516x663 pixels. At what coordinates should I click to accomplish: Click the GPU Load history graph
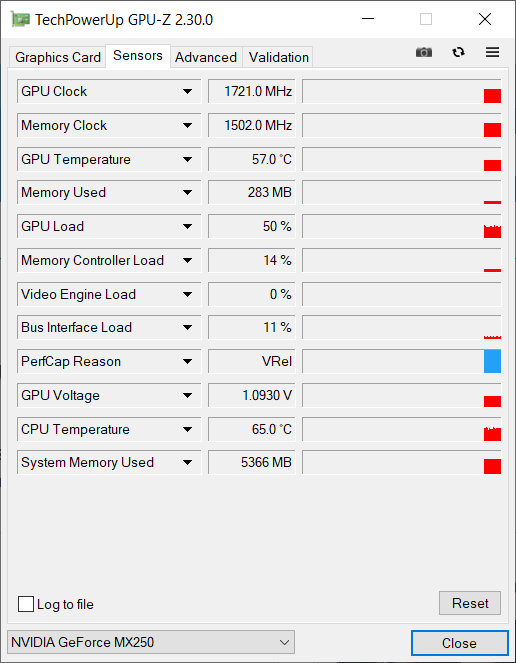coord(402,227)
